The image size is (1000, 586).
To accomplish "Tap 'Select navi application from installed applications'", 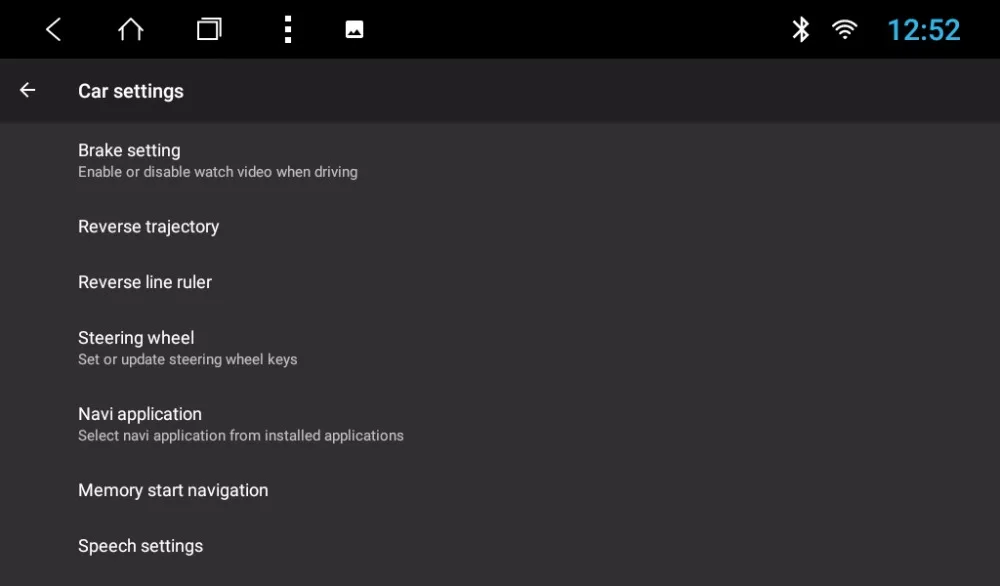I will tap(240, 436).
